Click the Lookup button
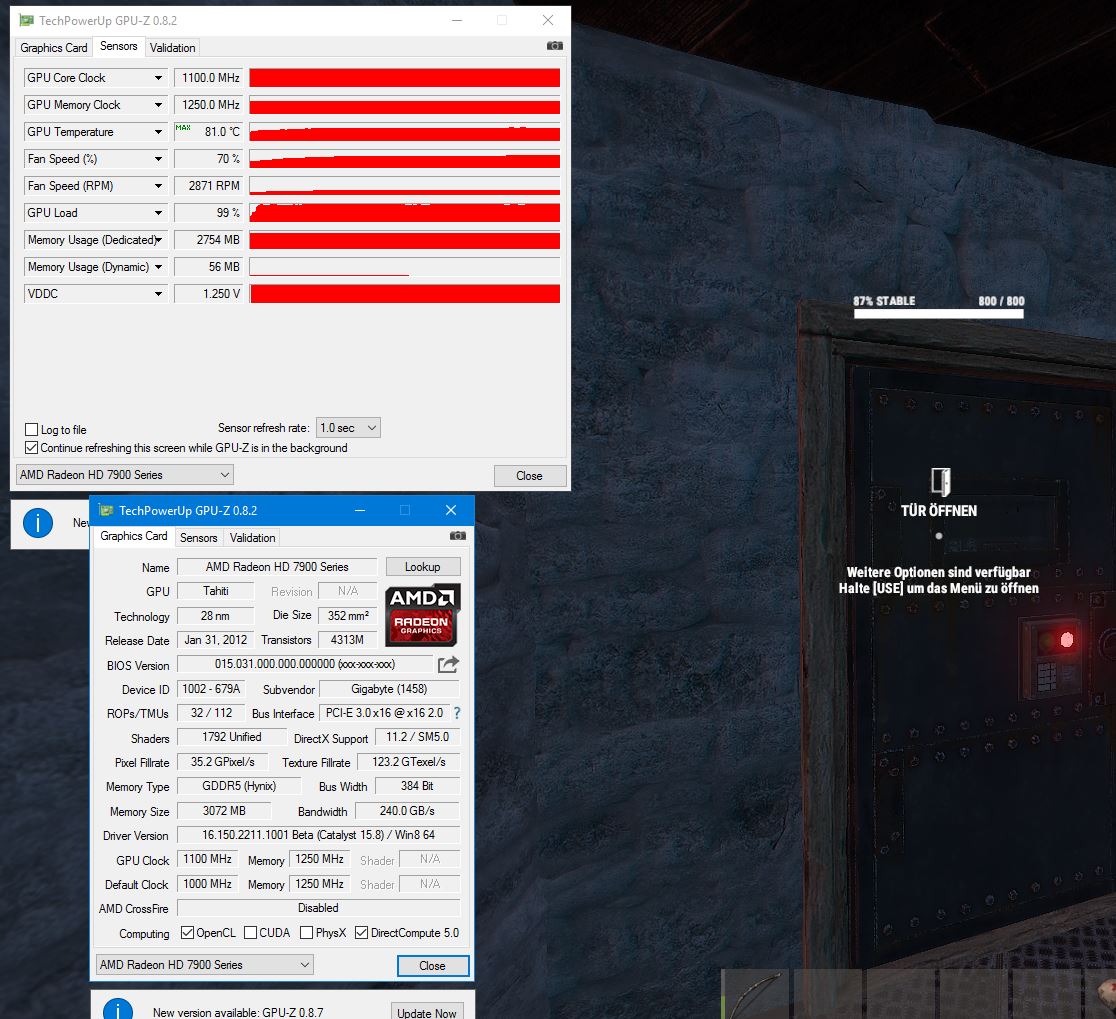 pos(423,566)
